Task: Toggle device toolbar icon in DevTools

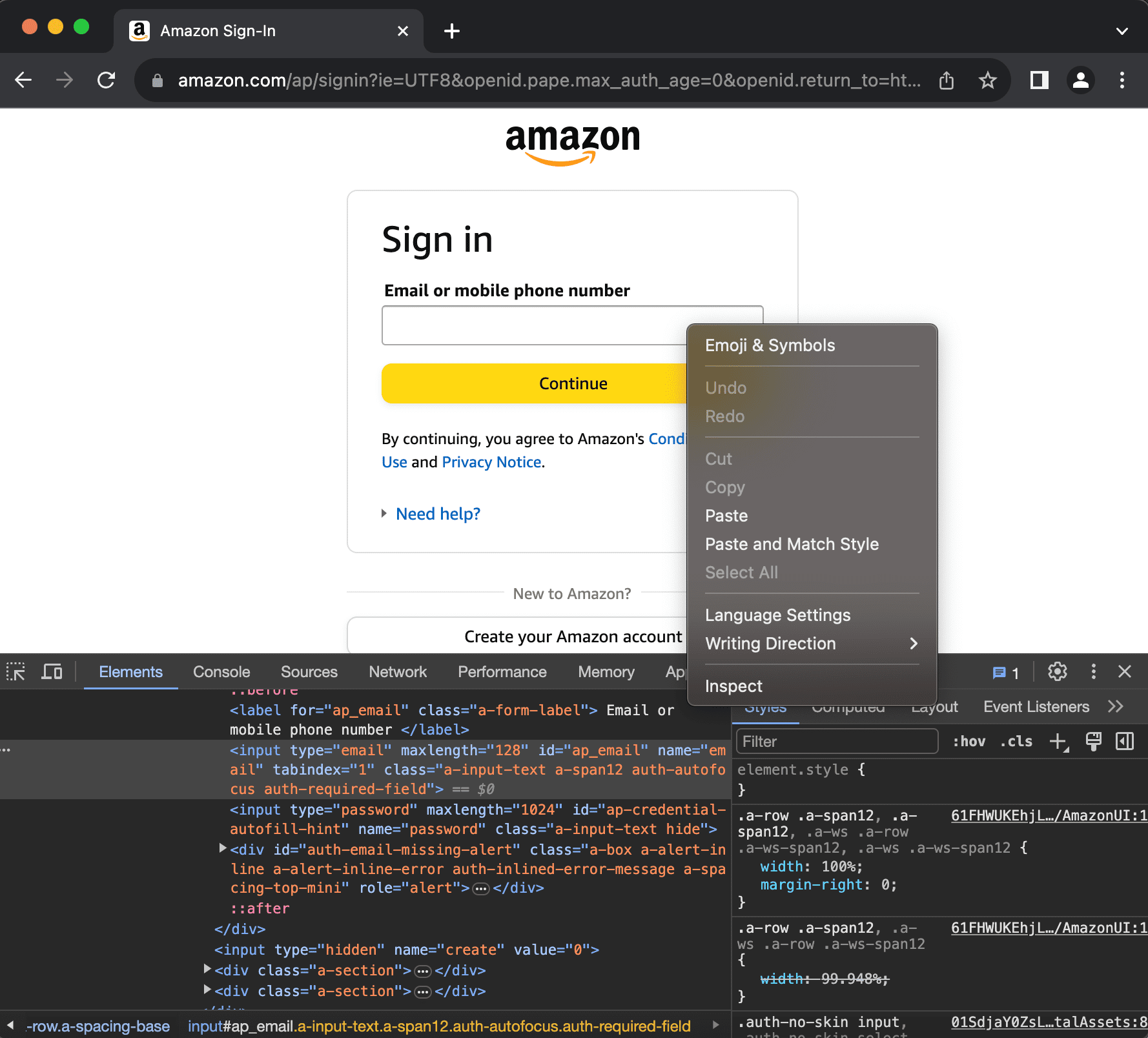Action: pyautogui.click(x=52, y=672)
